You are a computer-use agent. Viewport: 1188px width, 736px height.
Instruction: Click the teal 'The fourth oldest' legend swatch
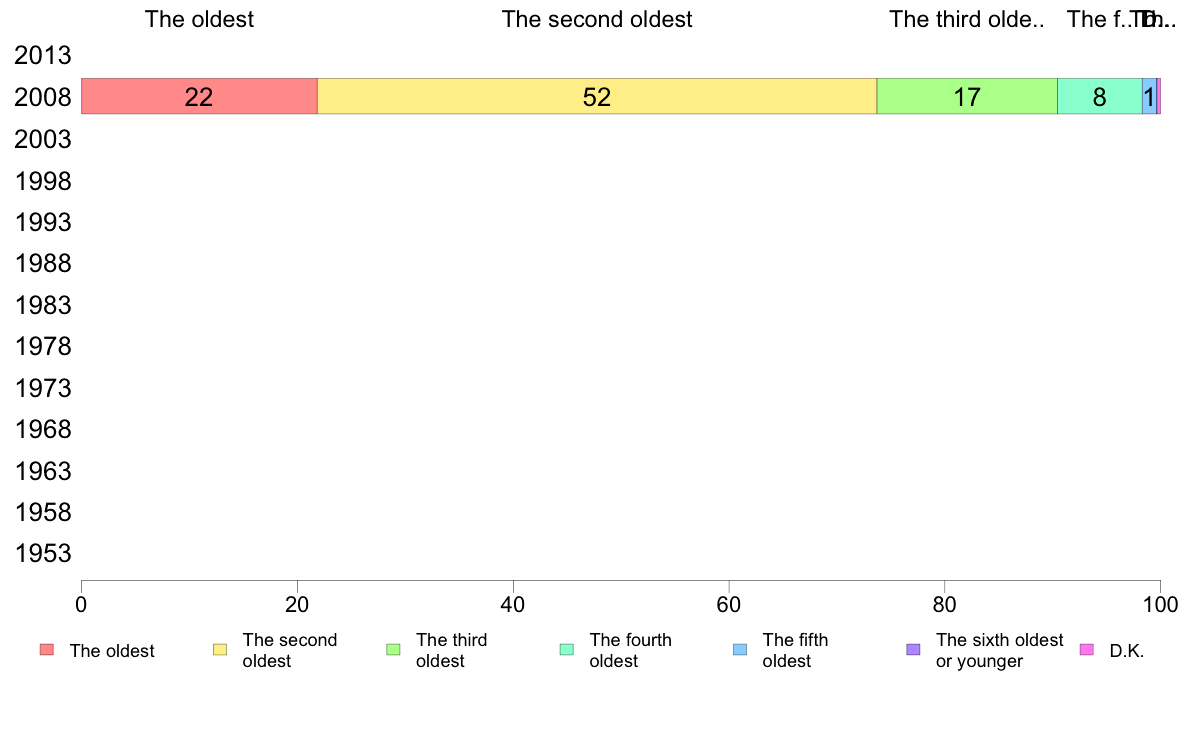(567, 650)
